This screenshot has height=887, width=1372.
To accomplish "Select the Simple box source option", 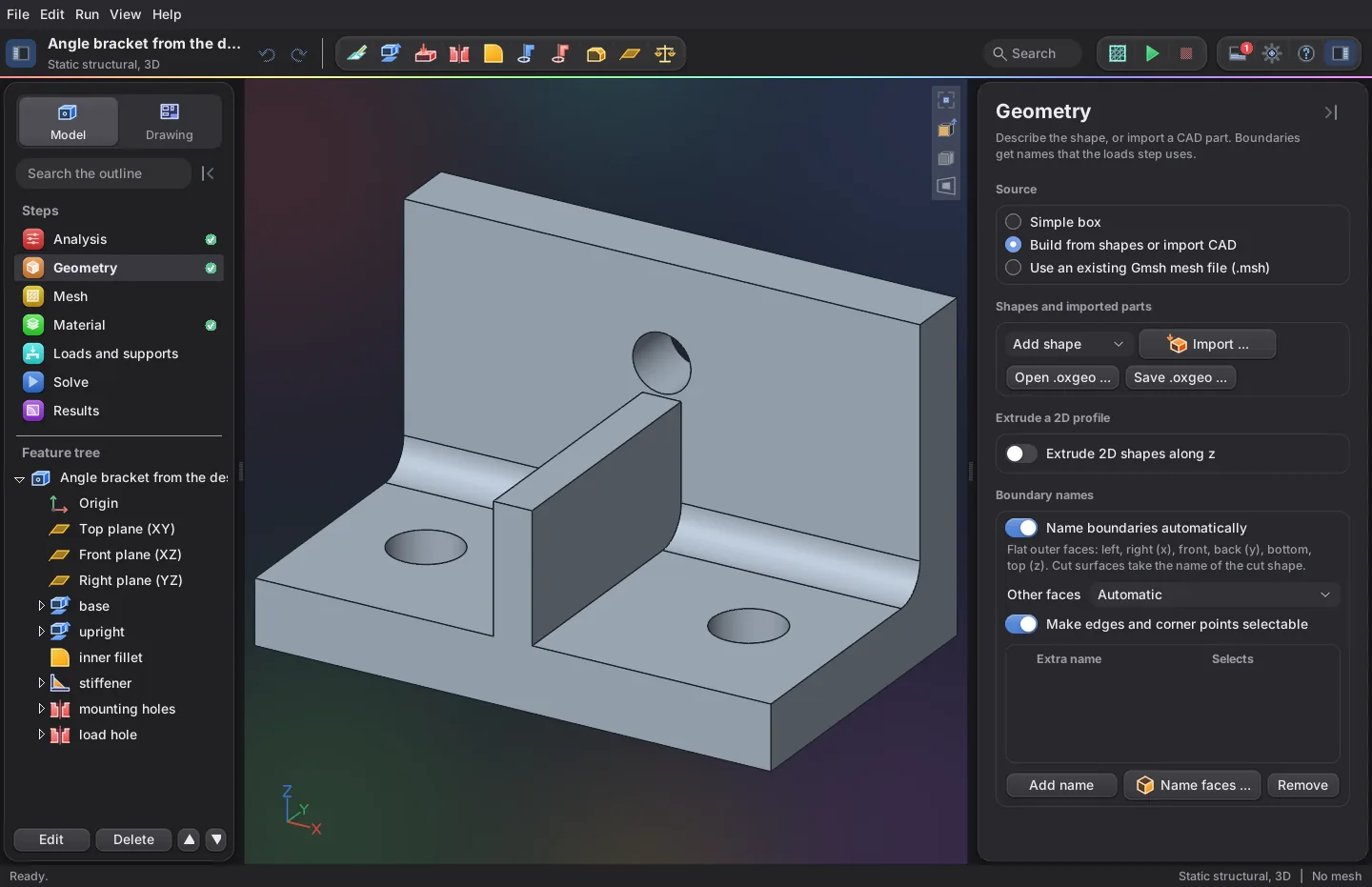I will point(1014,221).
